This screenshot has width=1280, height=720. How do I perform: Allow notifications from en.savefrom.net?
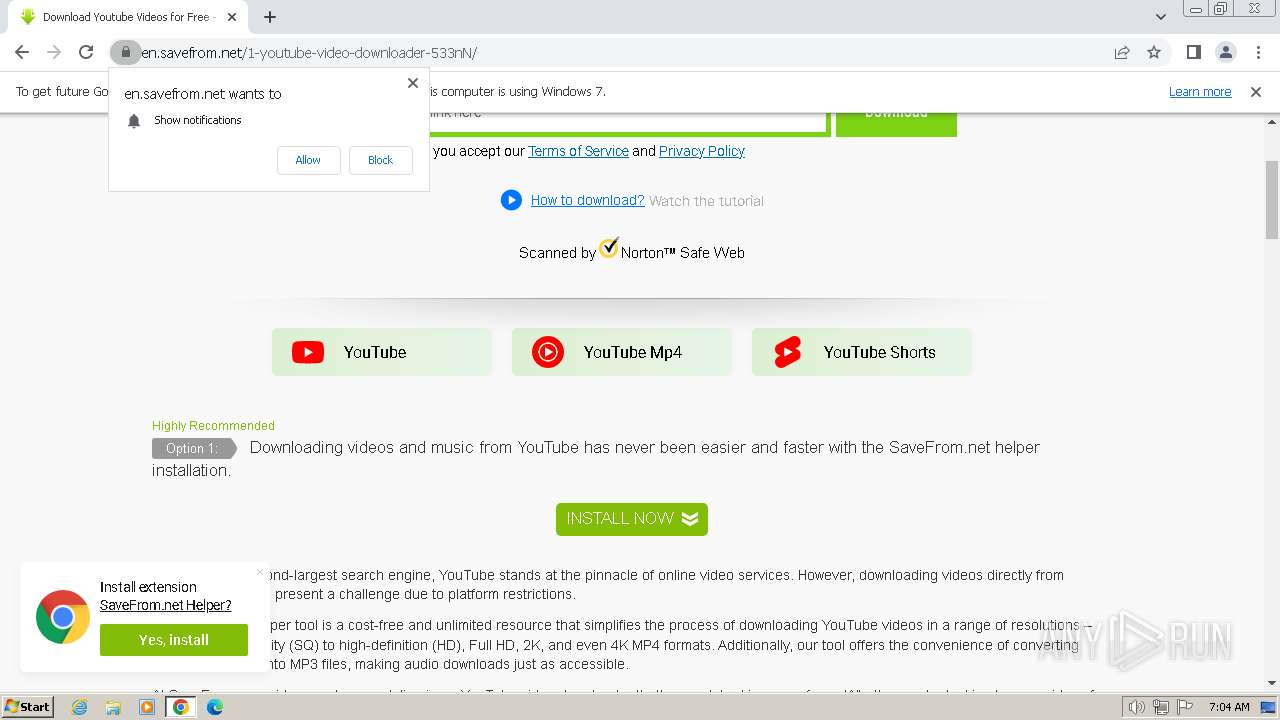[x=308, y=160]
